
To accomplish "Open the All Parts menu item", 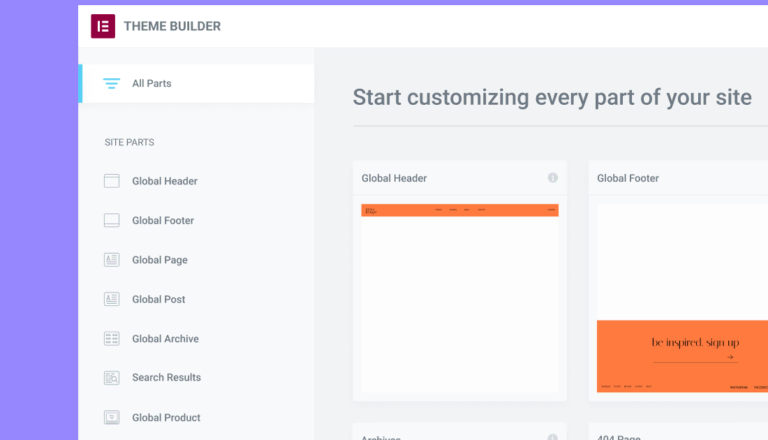I will (196, 83).
